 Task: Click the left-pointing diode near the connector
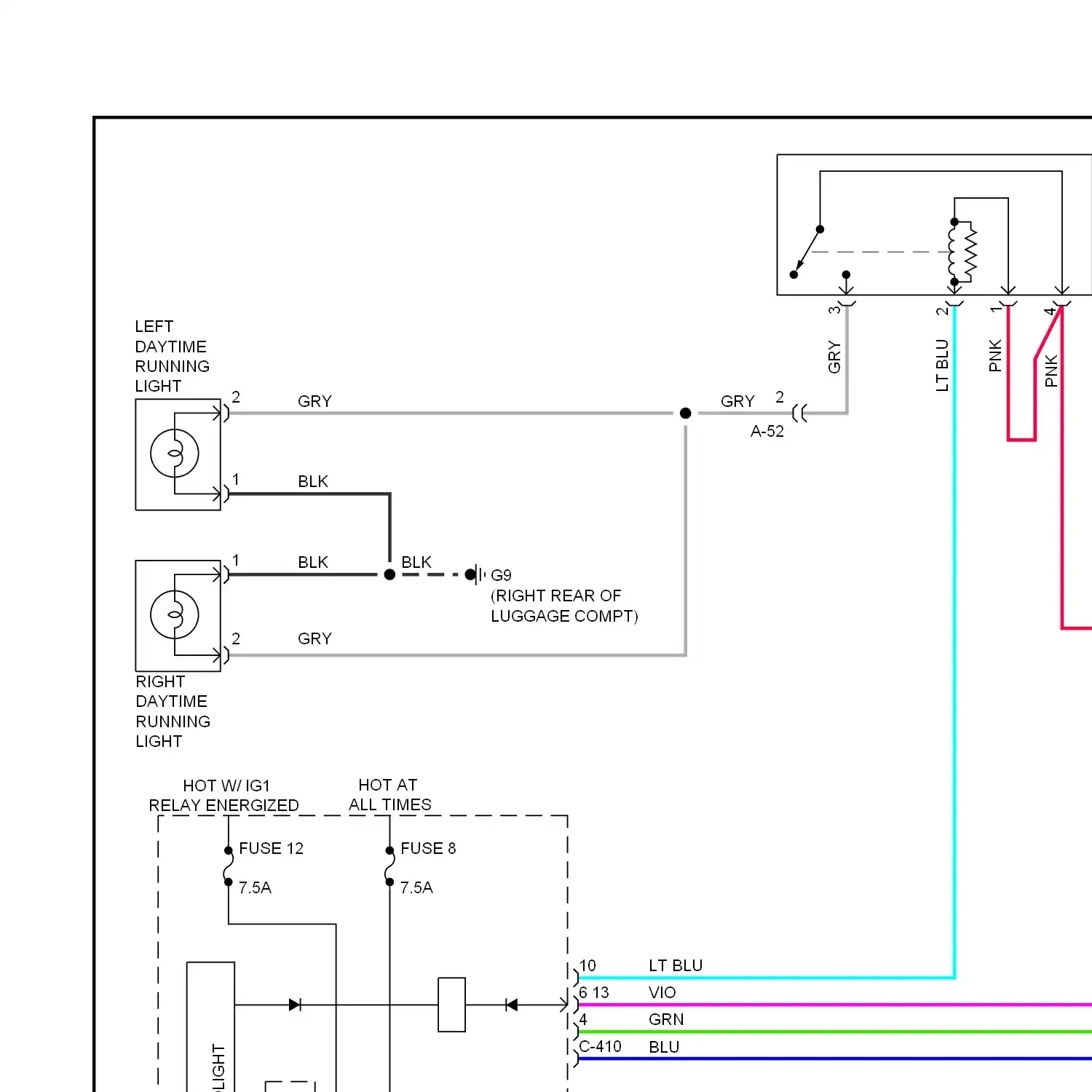511,1005
